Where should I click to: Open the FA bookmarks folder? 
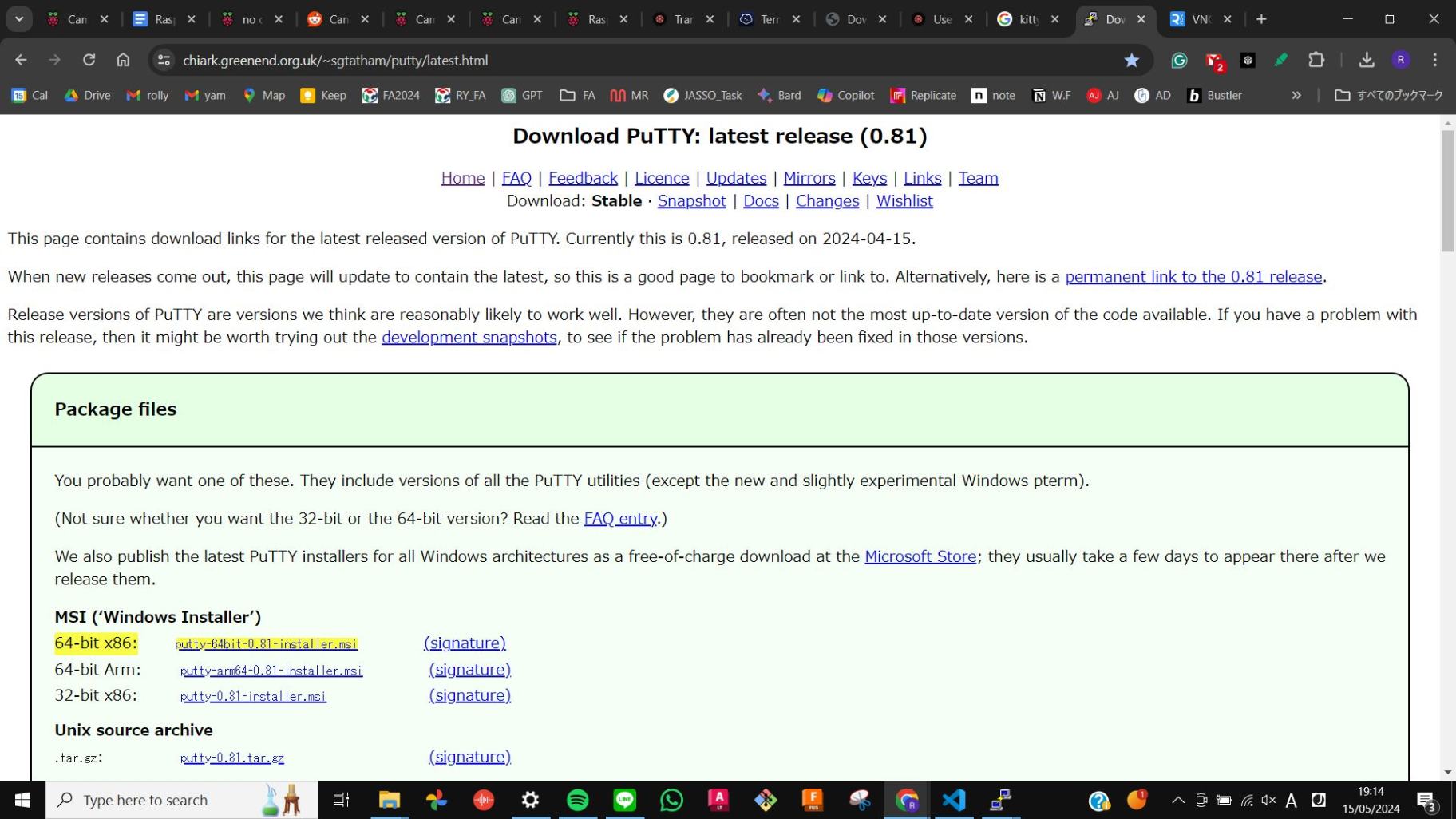[x=577, y=95]
